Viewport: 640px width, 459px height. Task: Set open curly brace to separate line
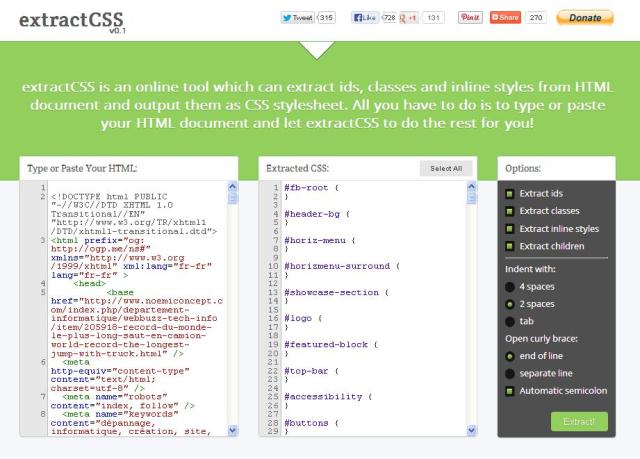click(509, 374)
